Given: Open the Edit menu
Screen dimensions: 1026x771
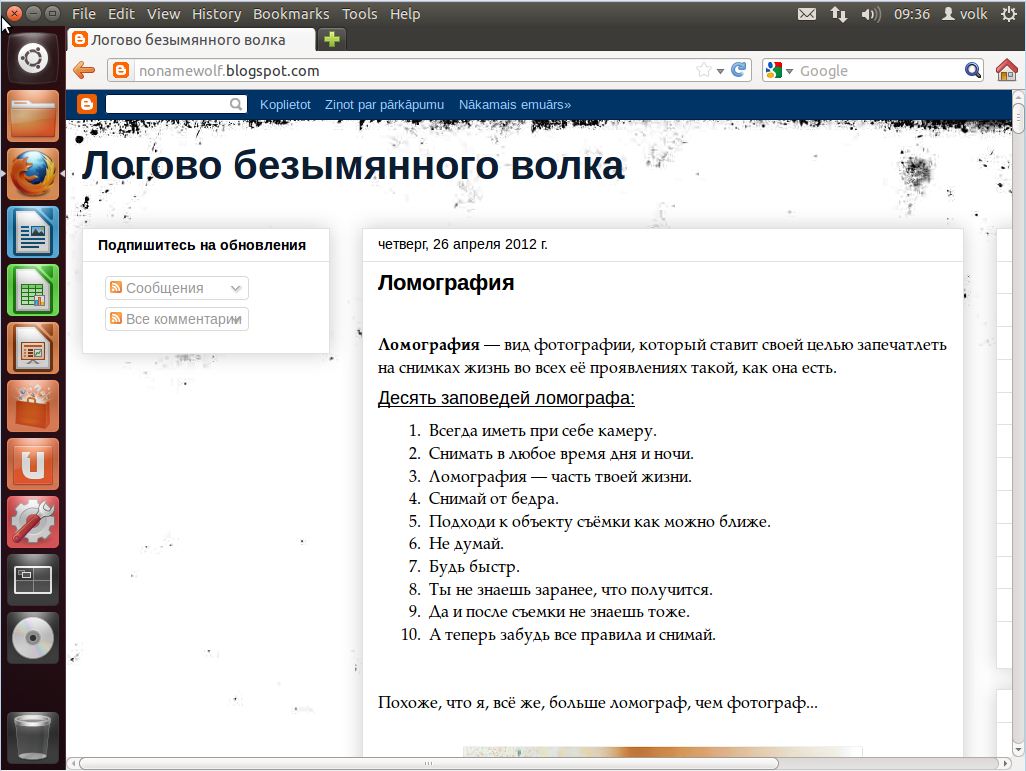Looking at the screenshot, I should (121, 14).
